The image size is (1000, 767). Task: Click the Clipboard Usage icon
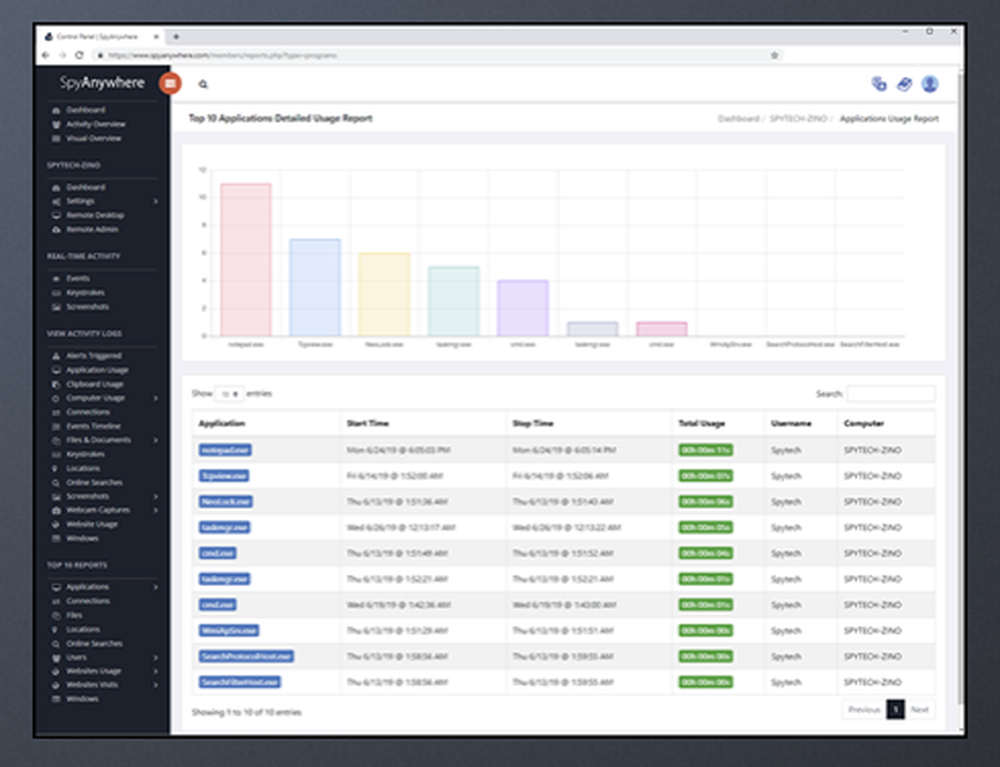[x=56, y=384]
